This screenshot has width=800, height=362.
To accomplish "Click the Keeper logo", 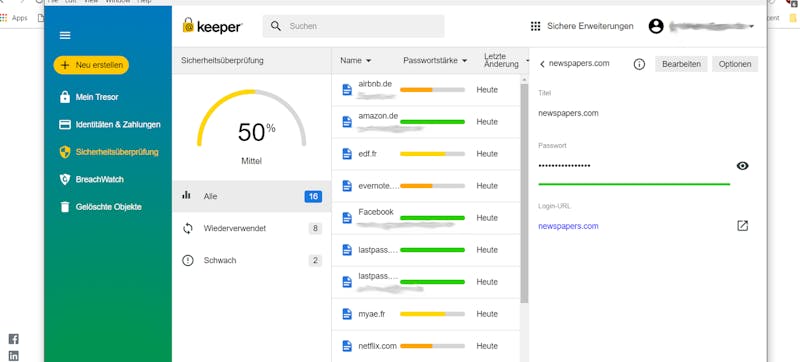I will tap(212, 26).
